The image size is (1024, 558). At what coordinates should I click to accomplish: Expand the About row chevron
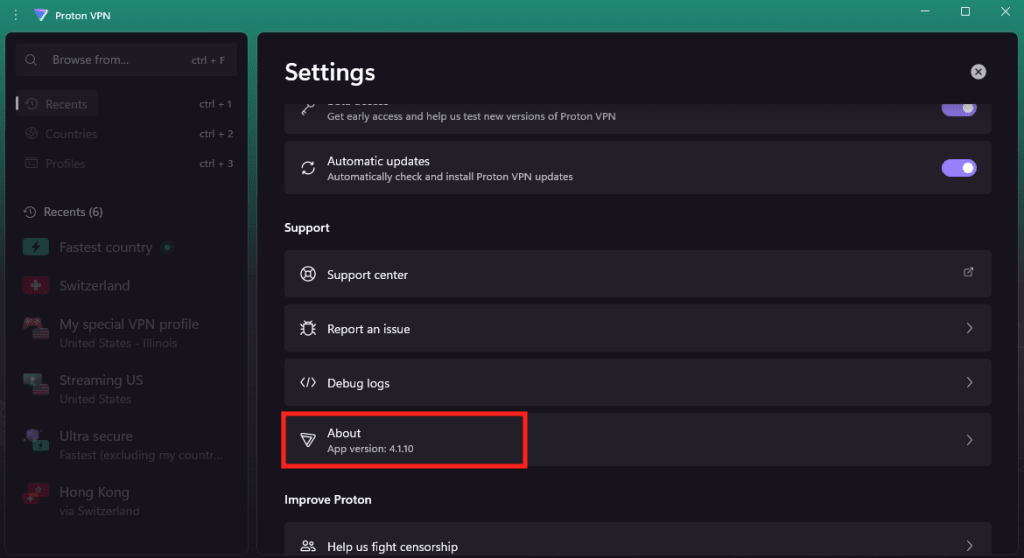coord(969,440)
